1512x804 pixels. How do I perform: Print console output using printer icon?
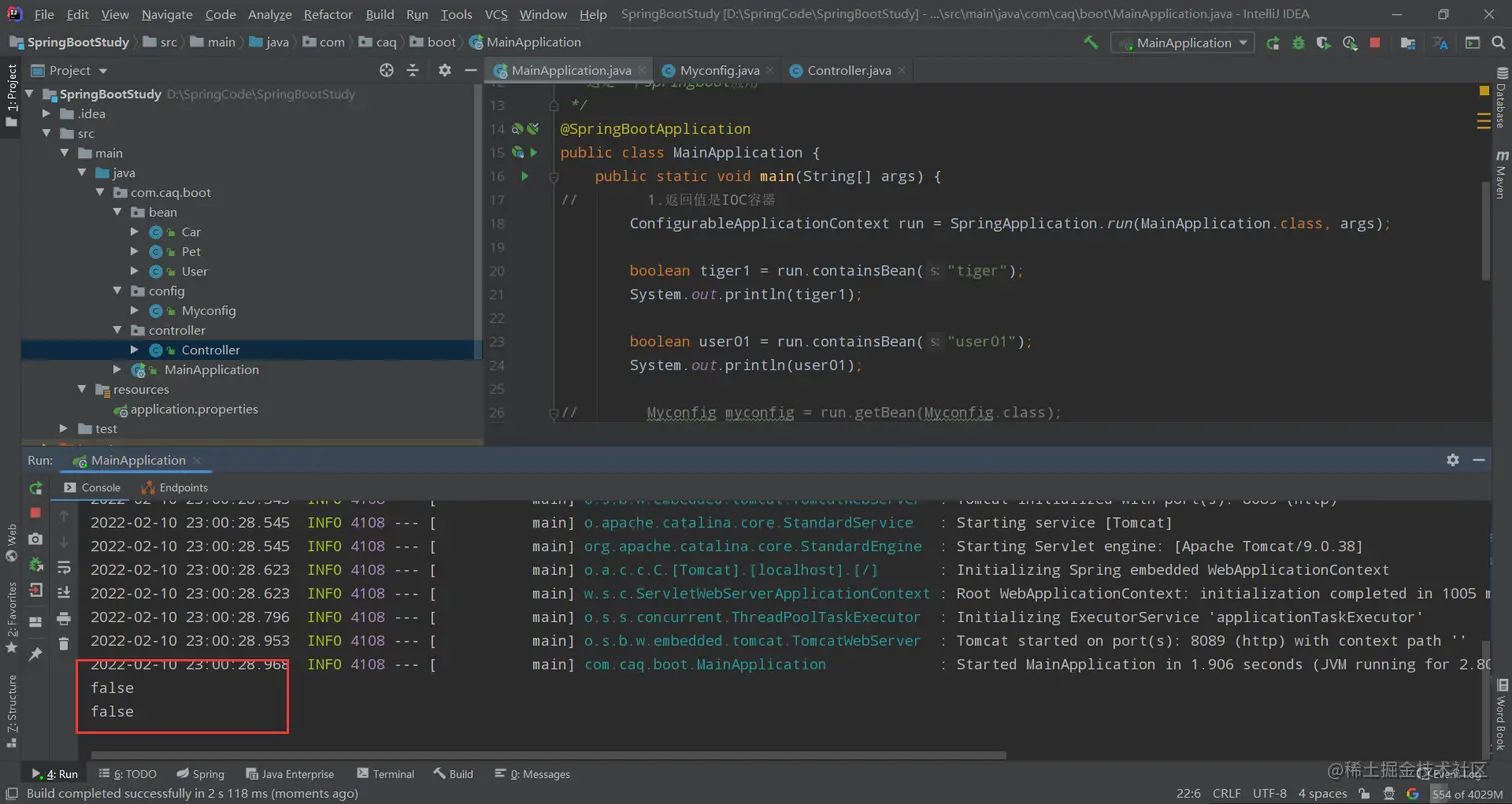click(64, 619)
